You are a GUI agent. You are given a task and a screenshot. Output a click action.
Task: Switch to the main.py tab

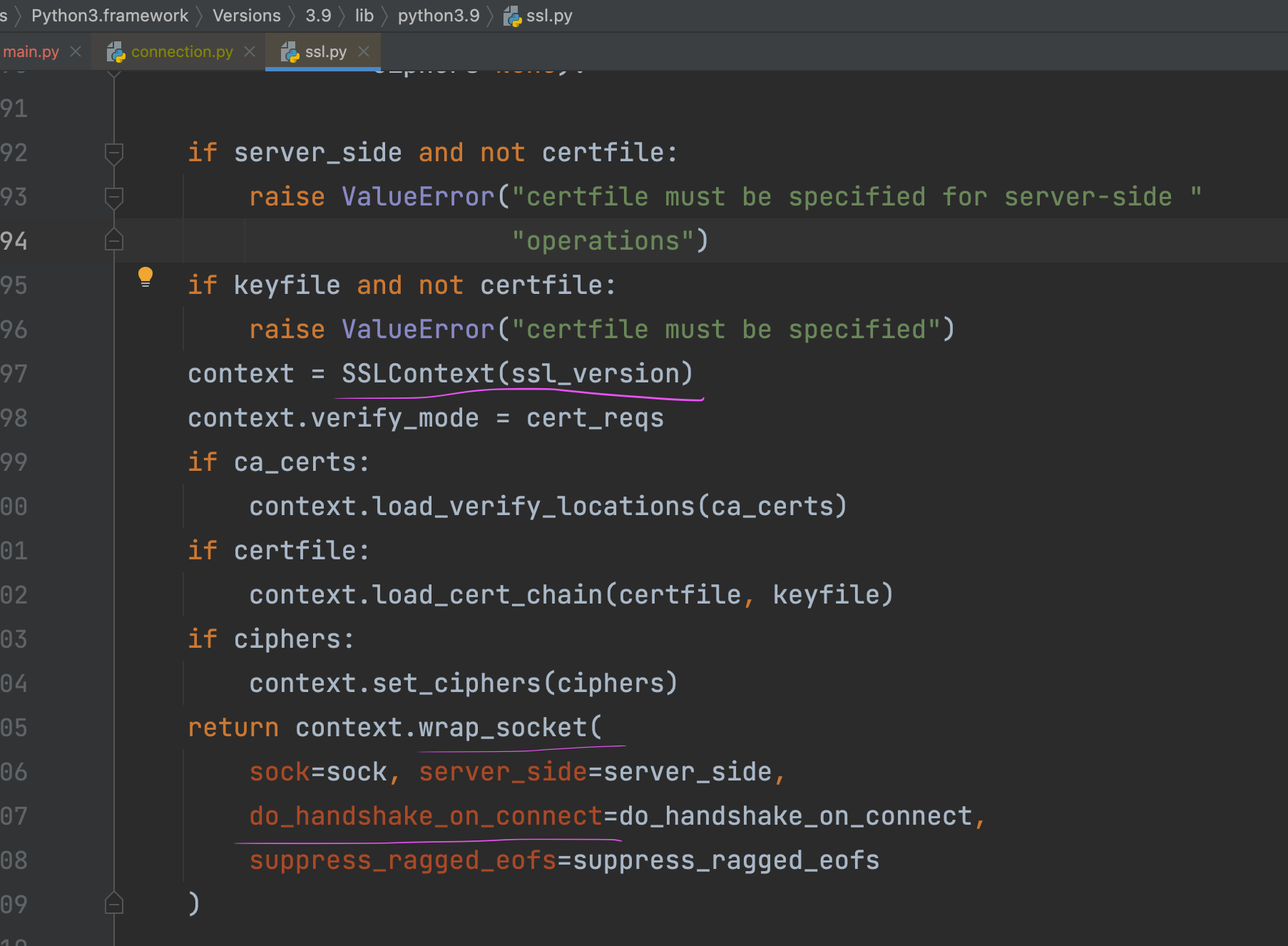[31, 52]
